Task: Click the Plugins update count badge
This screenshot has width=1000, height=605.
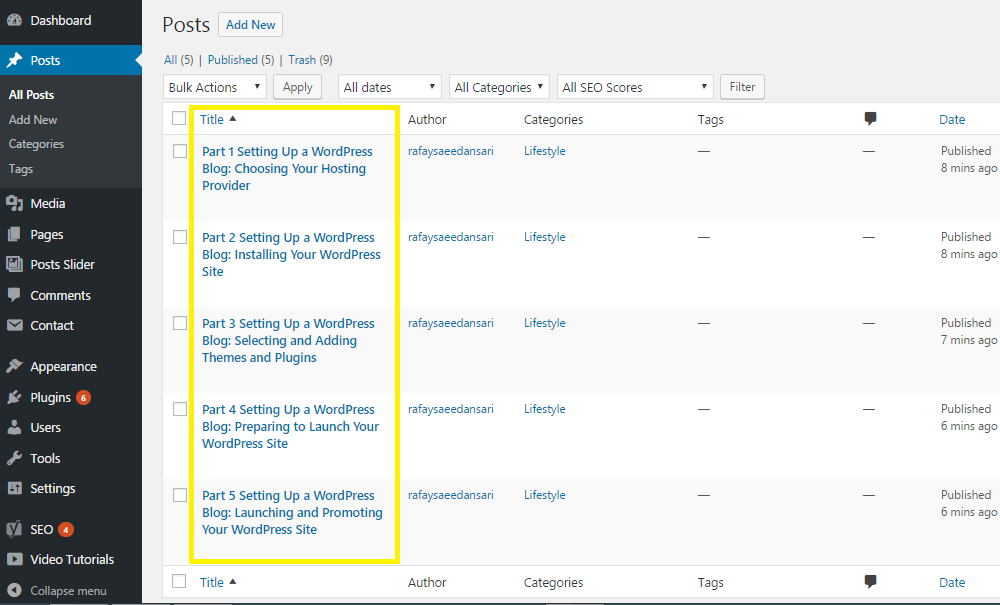Action: point(83,398)
